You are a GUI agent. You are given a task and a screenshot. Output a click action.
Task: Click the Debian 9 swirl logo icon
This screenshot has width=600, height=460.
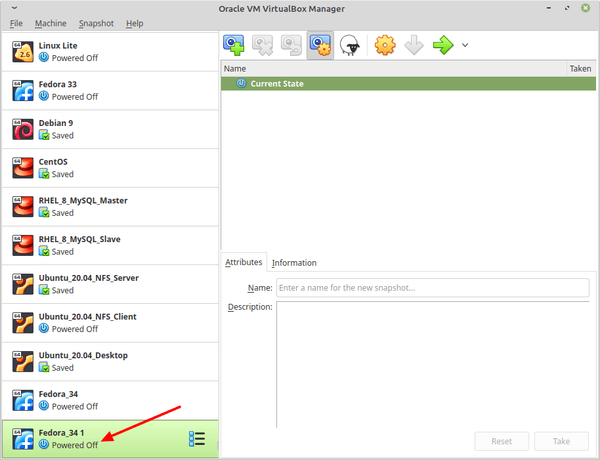(x=23, y=129)
